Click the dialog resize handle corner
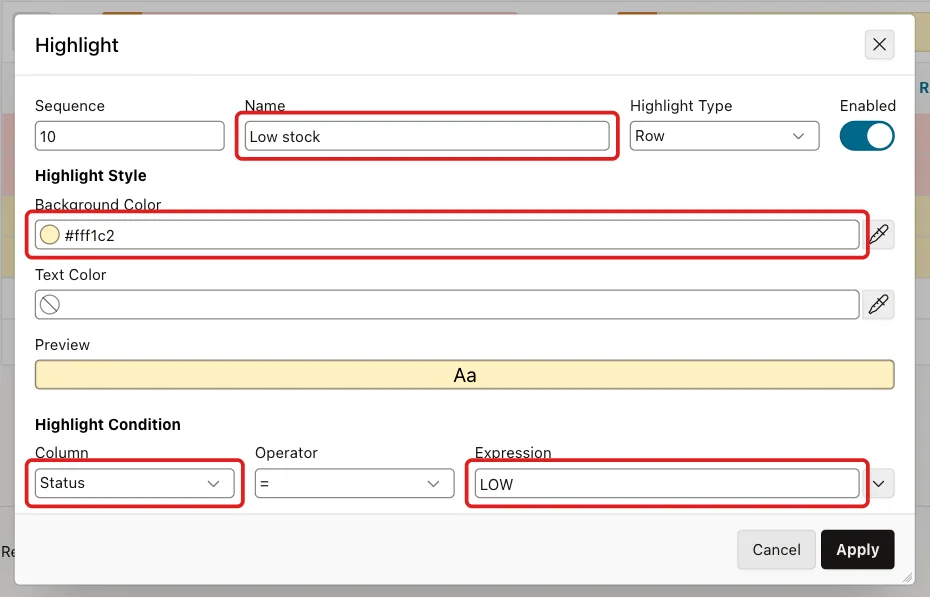The height and width of the screenshot is (598, 930). coord(907,577)
